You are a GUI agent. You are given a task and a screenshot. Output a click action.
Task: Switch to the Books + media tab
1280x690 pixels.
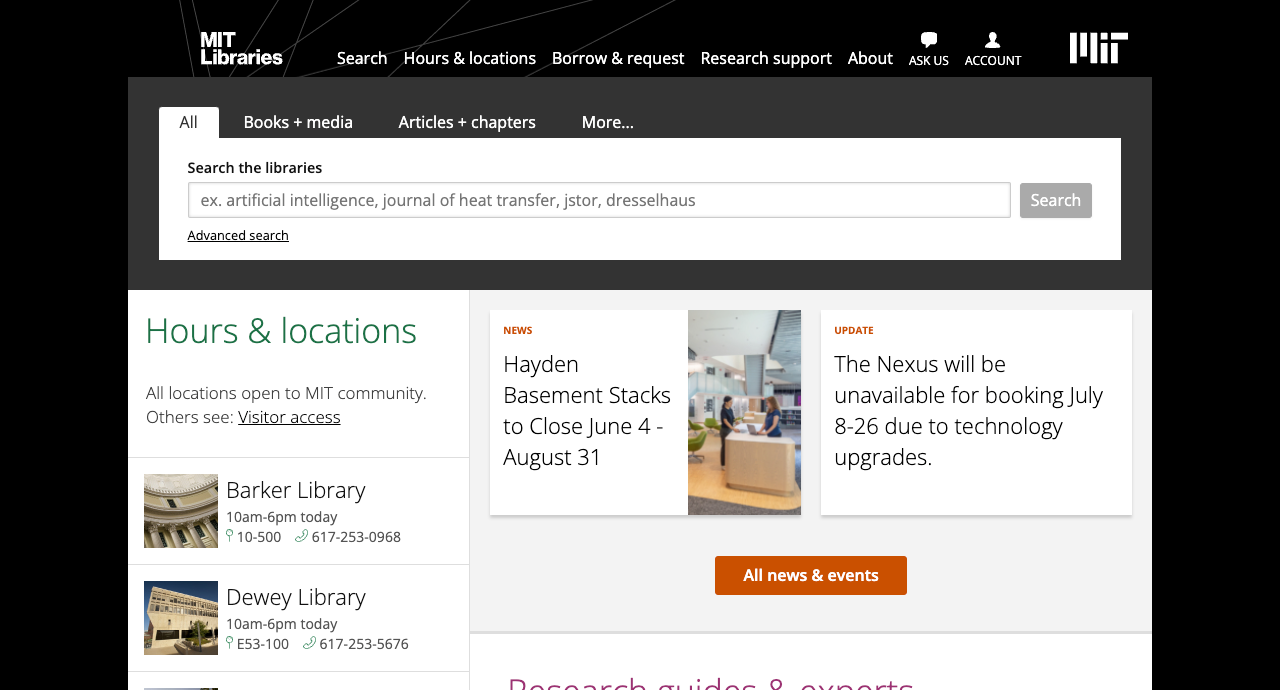coord(298,122)
